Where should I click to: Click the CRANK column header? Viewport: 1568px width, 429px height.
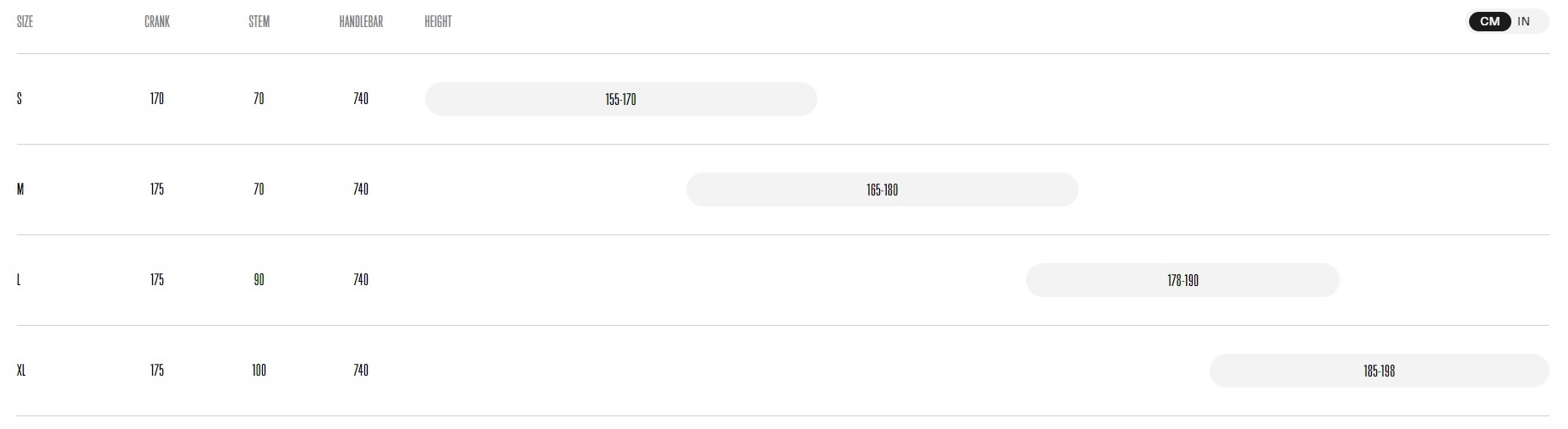pos(157,22)
